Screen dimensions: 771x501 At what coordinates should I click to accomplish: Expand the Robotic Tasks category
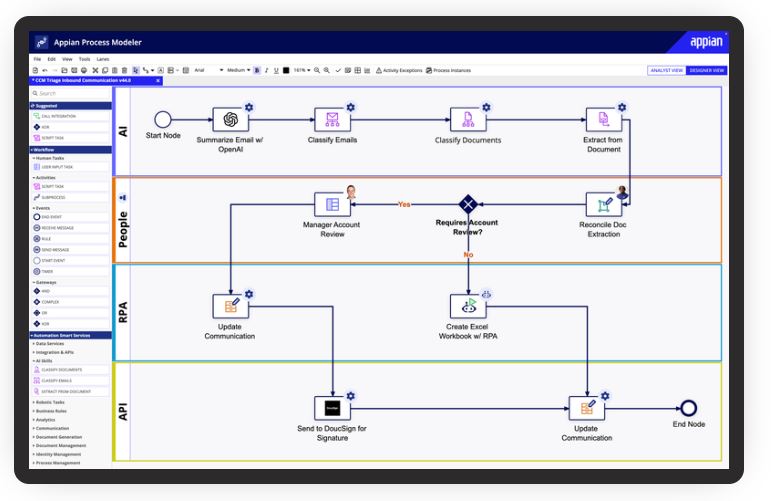[x=51, y=400]
